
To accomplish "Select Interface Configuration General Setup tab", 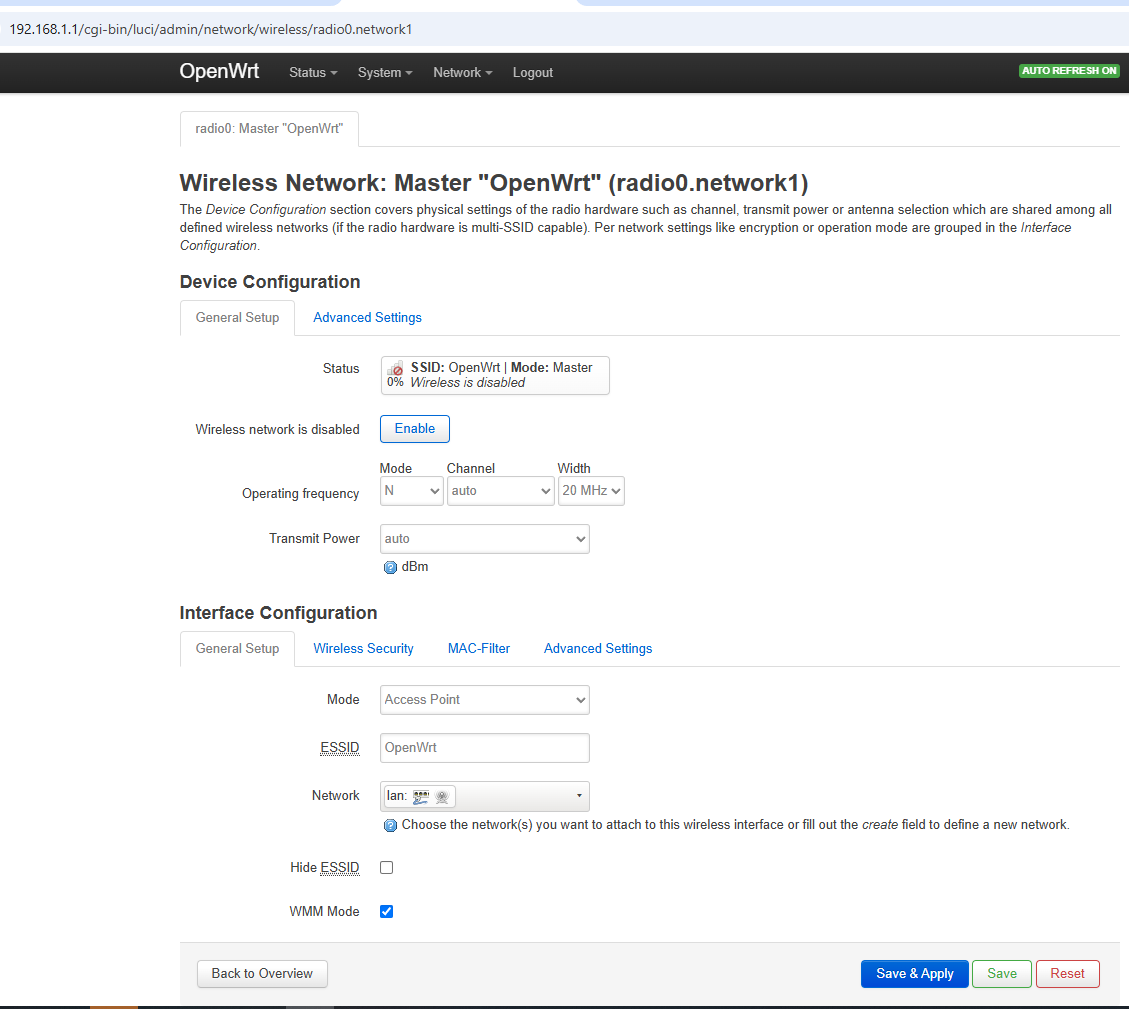I will [238, 649].
